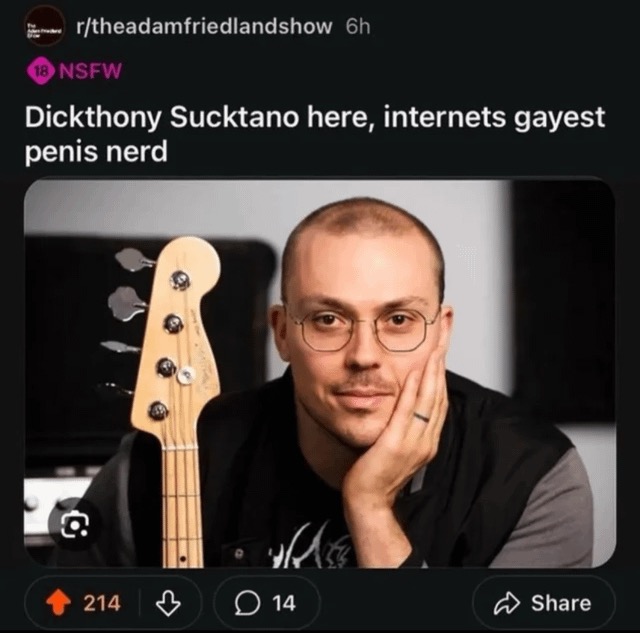Open the Dickthony Sucktano post title
640x633 pixels.
click(x=315, y=134)
